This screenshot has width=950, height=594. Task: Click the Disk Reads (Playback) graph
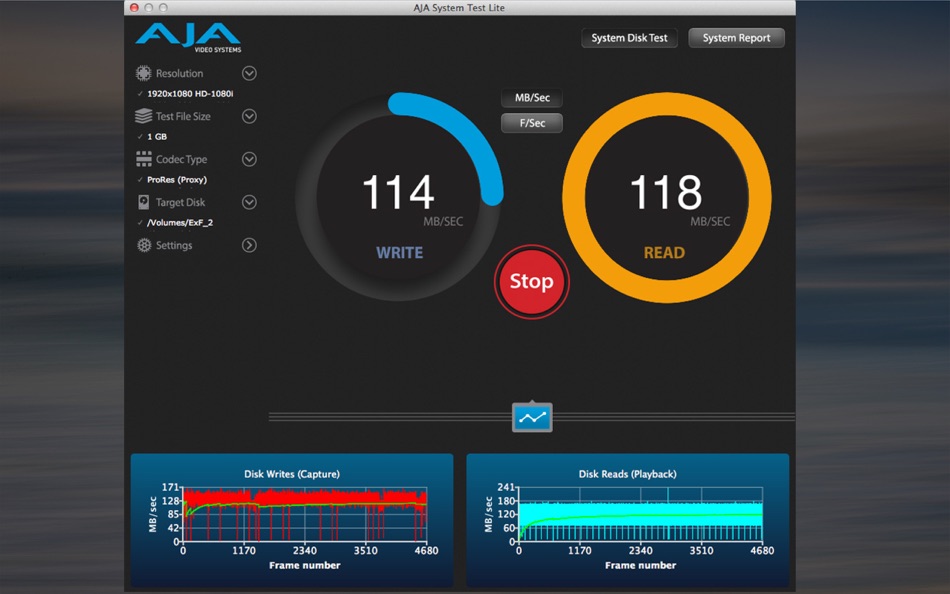tap(628, 520)
